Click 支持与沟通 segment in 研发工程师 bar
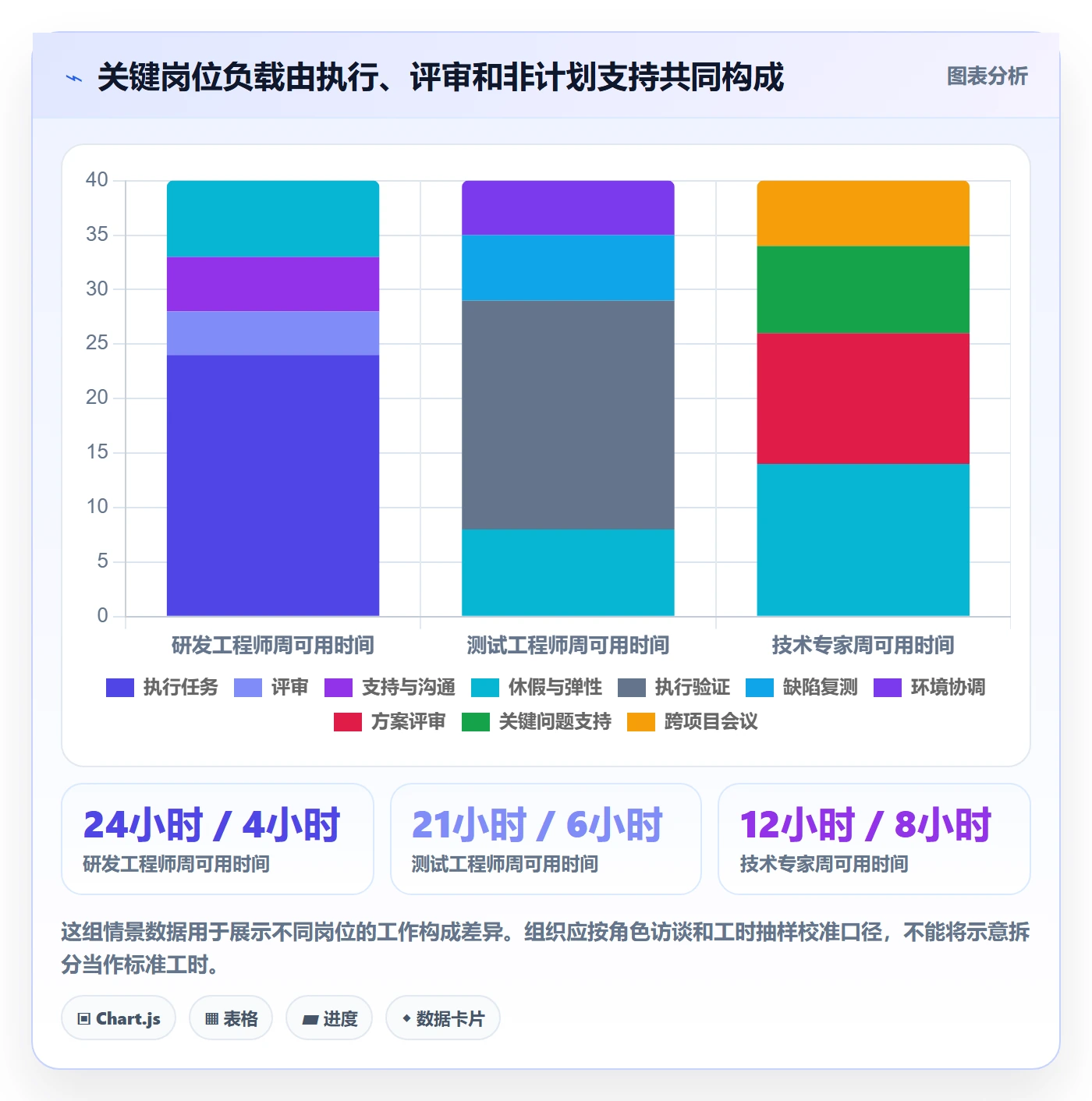The width and height of the screenshot is (1092, 1101). [x=273, y=284]
